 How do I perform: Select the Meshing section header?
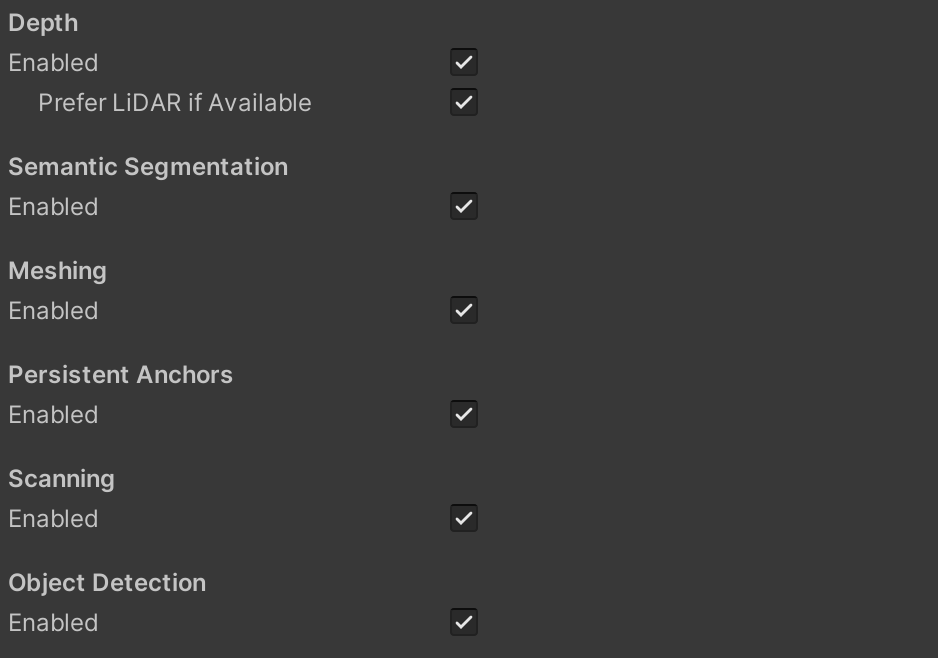pos(56,270)
